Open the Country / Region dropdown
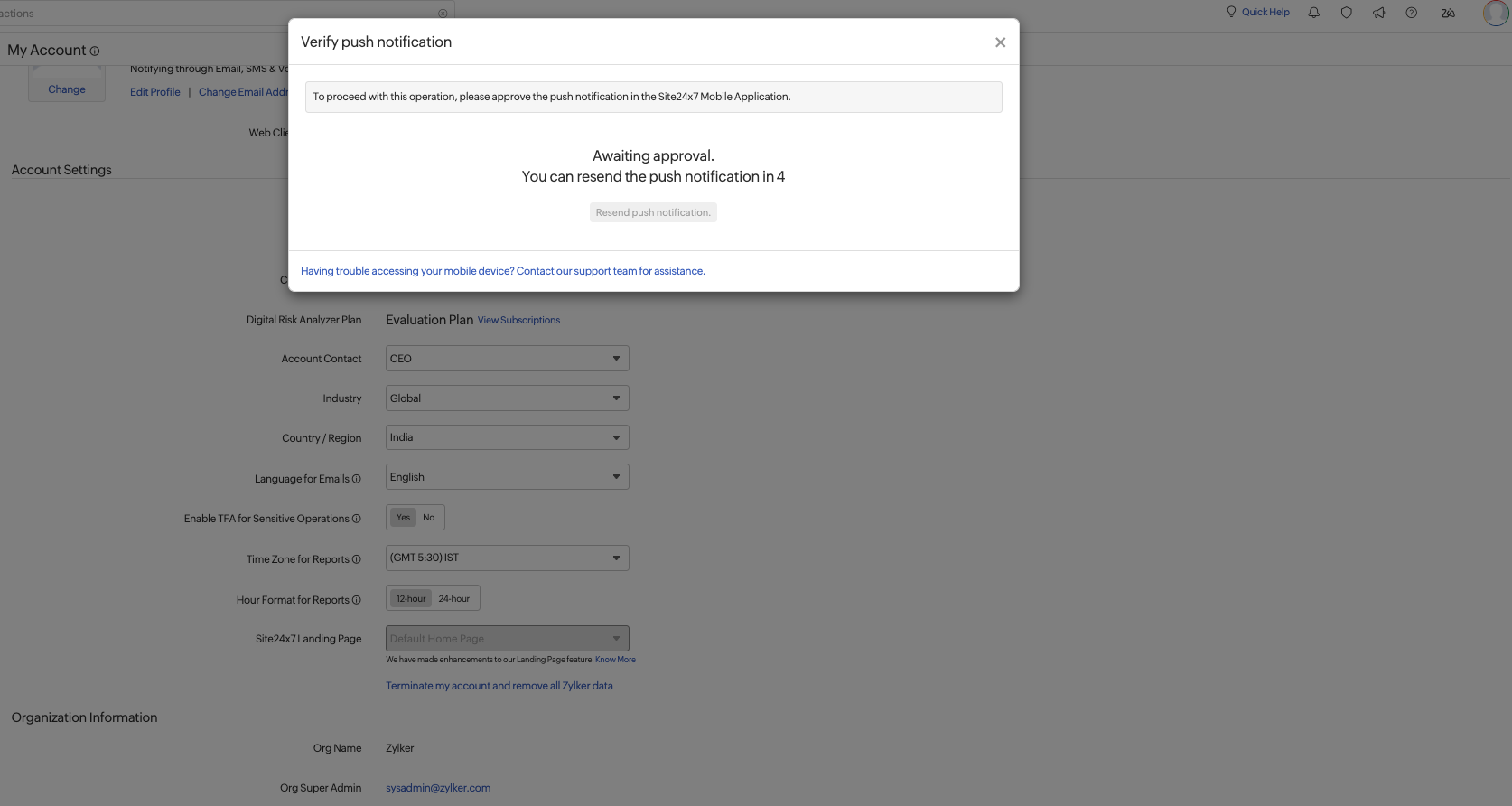This screenshot has height=806, width=1512. coord(507,438)
